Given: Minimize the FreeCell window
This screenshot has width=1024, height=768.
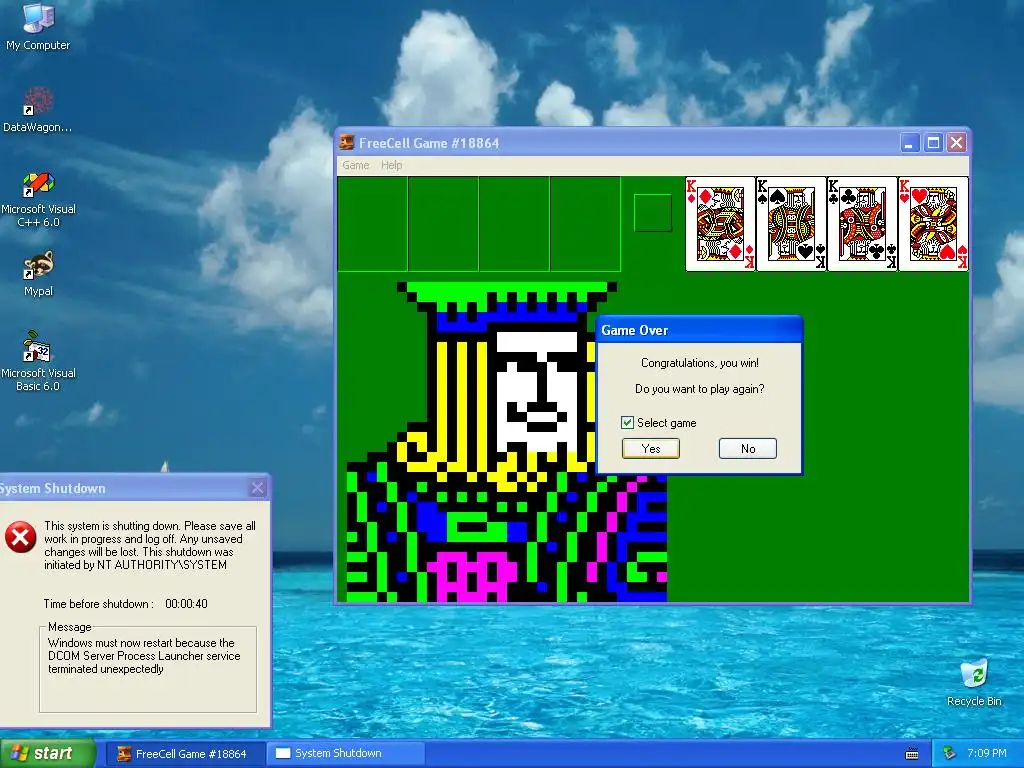Looking at the screenshot, I should coord(909,142).
